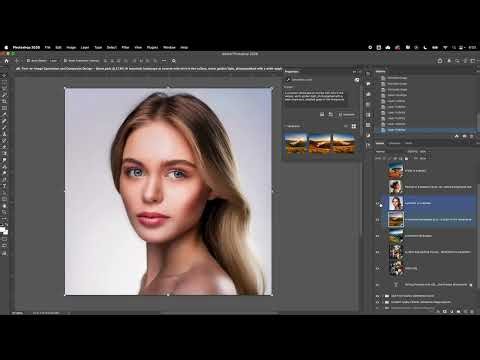The image size is (480, 360).
Task: Switch to the Paths tab
Action: pos(408,143)
